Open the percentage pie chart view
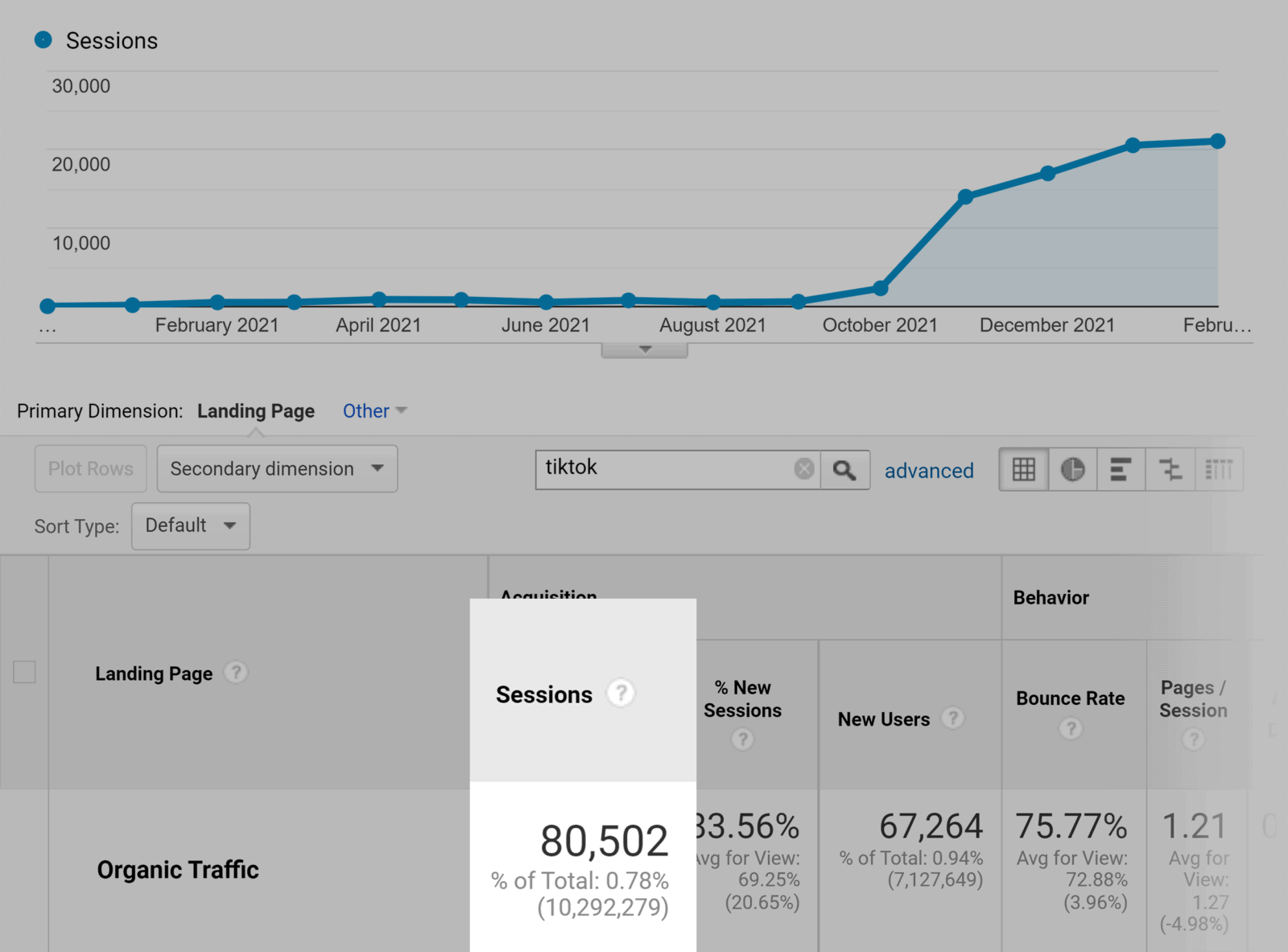 coord(1072,468)
